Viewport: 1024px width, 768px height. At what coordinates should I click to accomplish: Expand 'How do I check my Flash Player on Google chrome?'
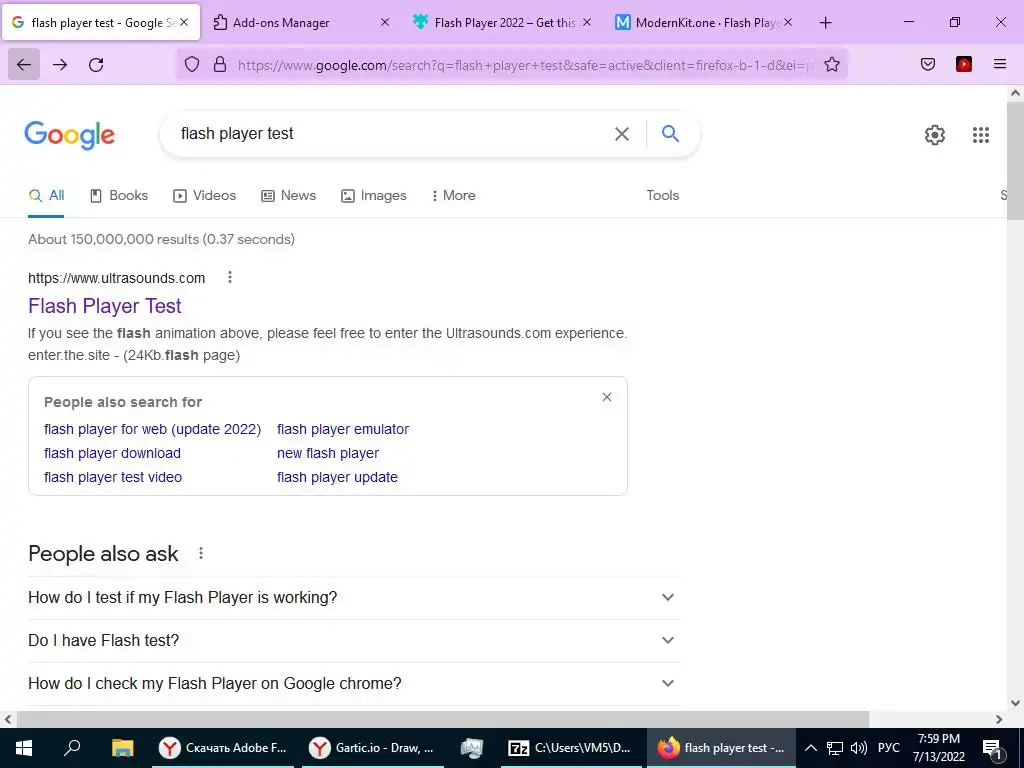coord(354,684)
